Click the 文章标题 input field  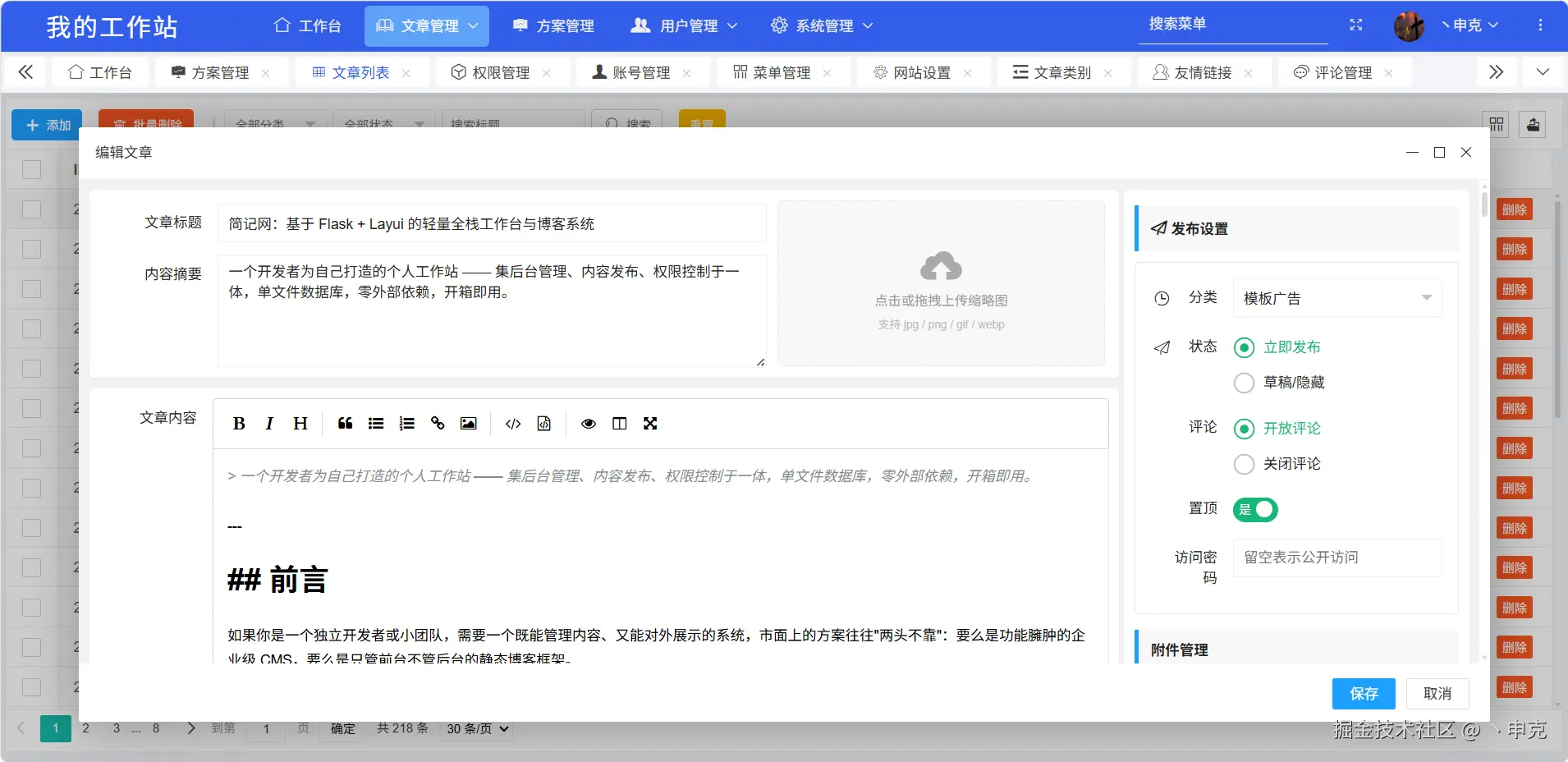click(492, 223)
